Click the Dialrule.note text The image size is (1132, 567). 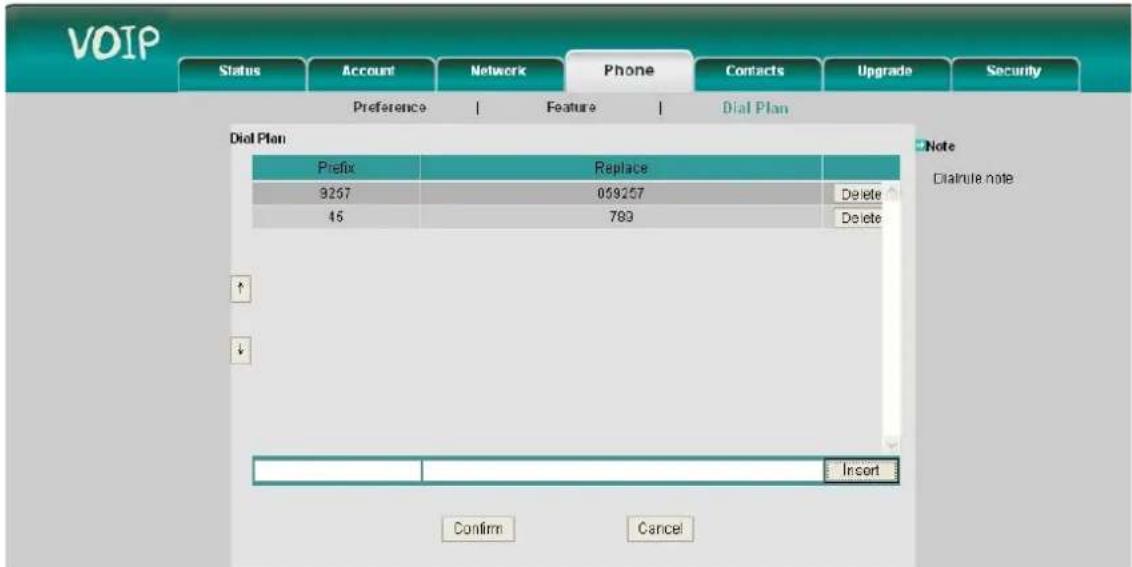tap(973, 178)
